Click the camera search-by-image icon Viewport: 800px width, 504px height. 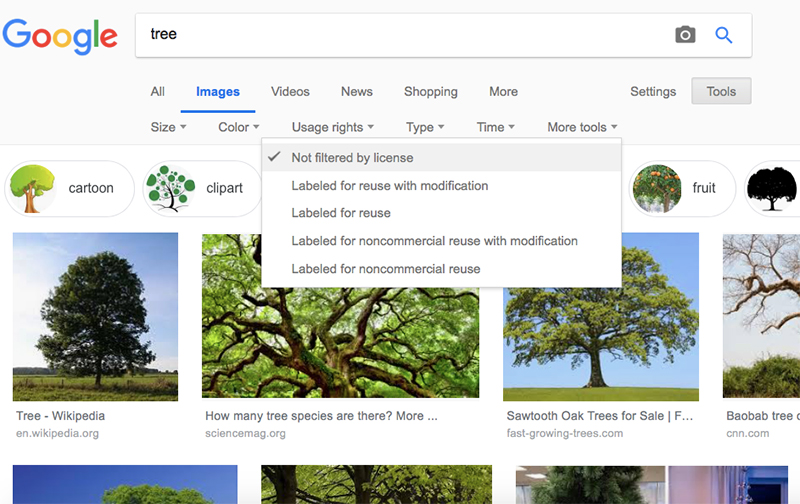point(685,35)
